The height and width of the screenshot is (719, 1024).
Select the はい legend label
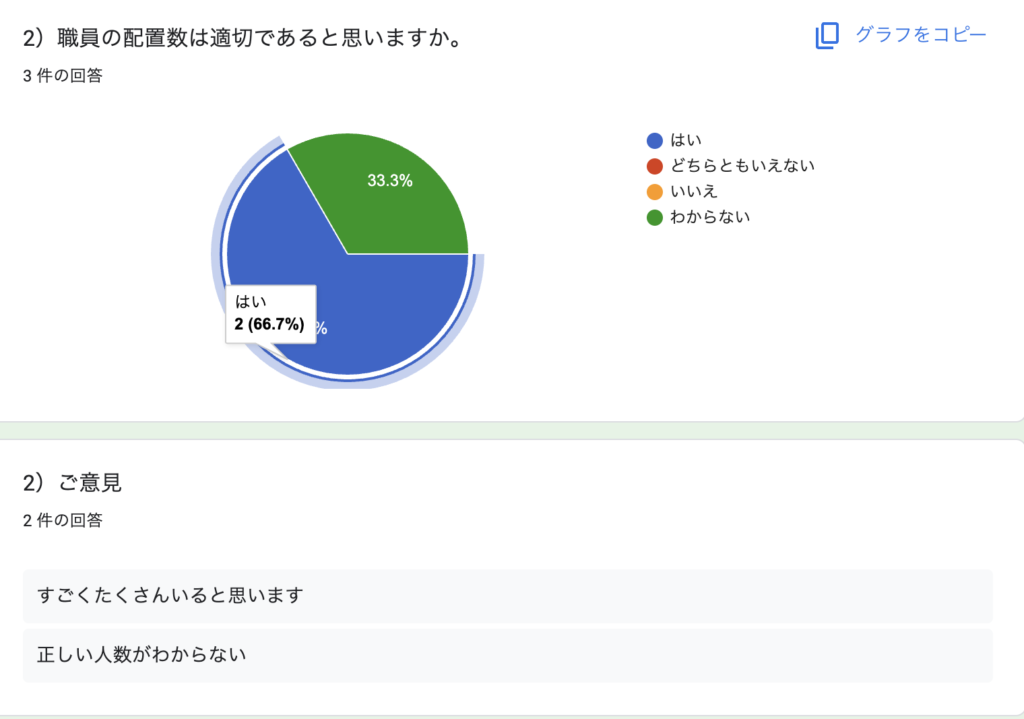(686, 141)
